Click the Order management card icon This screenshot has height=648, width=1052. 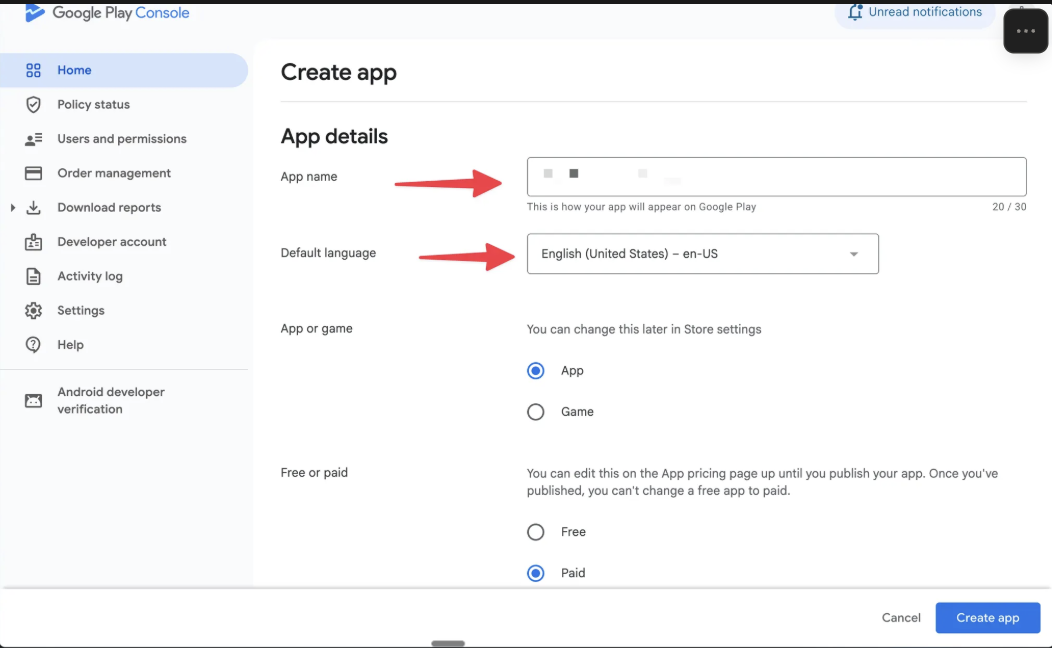click(x=33, y=173)
